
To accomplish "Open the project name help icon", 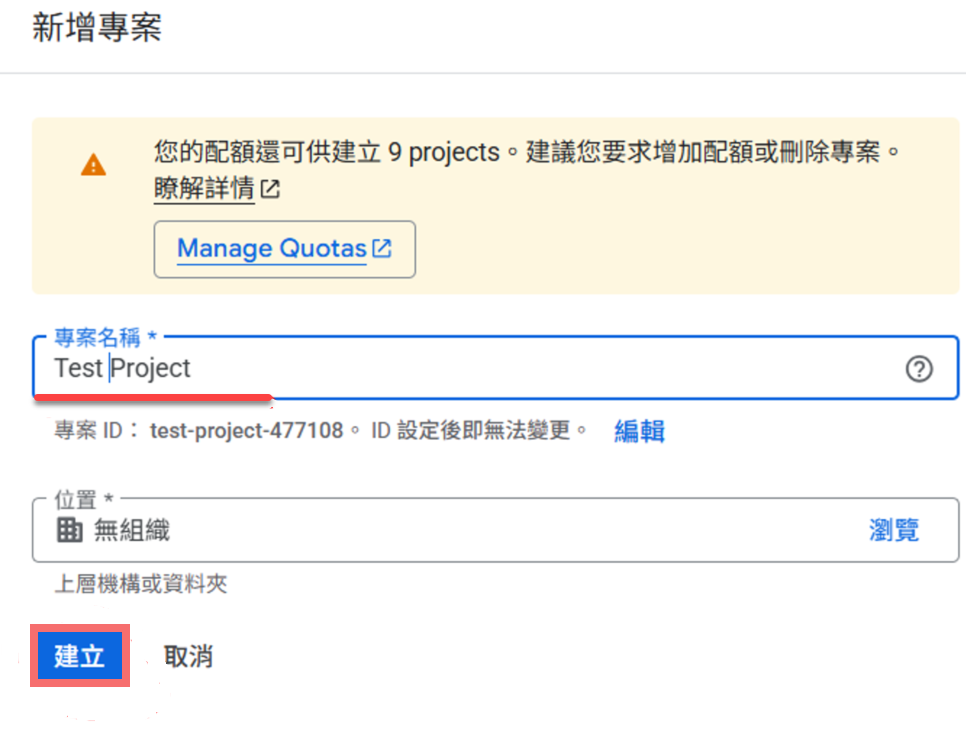I will coord(918,369).
